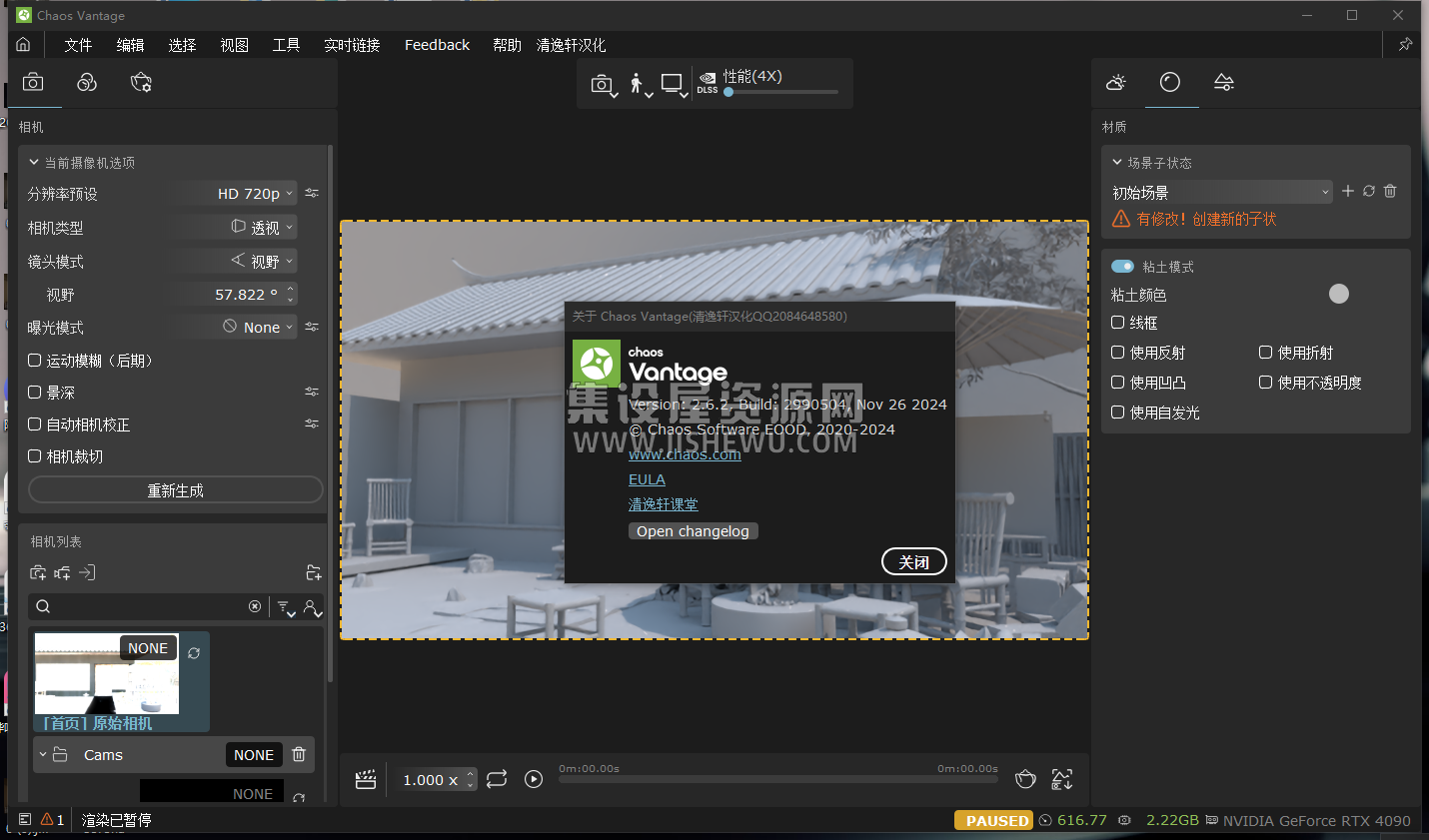
Task: Open the color correction panel tab
Action: [87, 83]
